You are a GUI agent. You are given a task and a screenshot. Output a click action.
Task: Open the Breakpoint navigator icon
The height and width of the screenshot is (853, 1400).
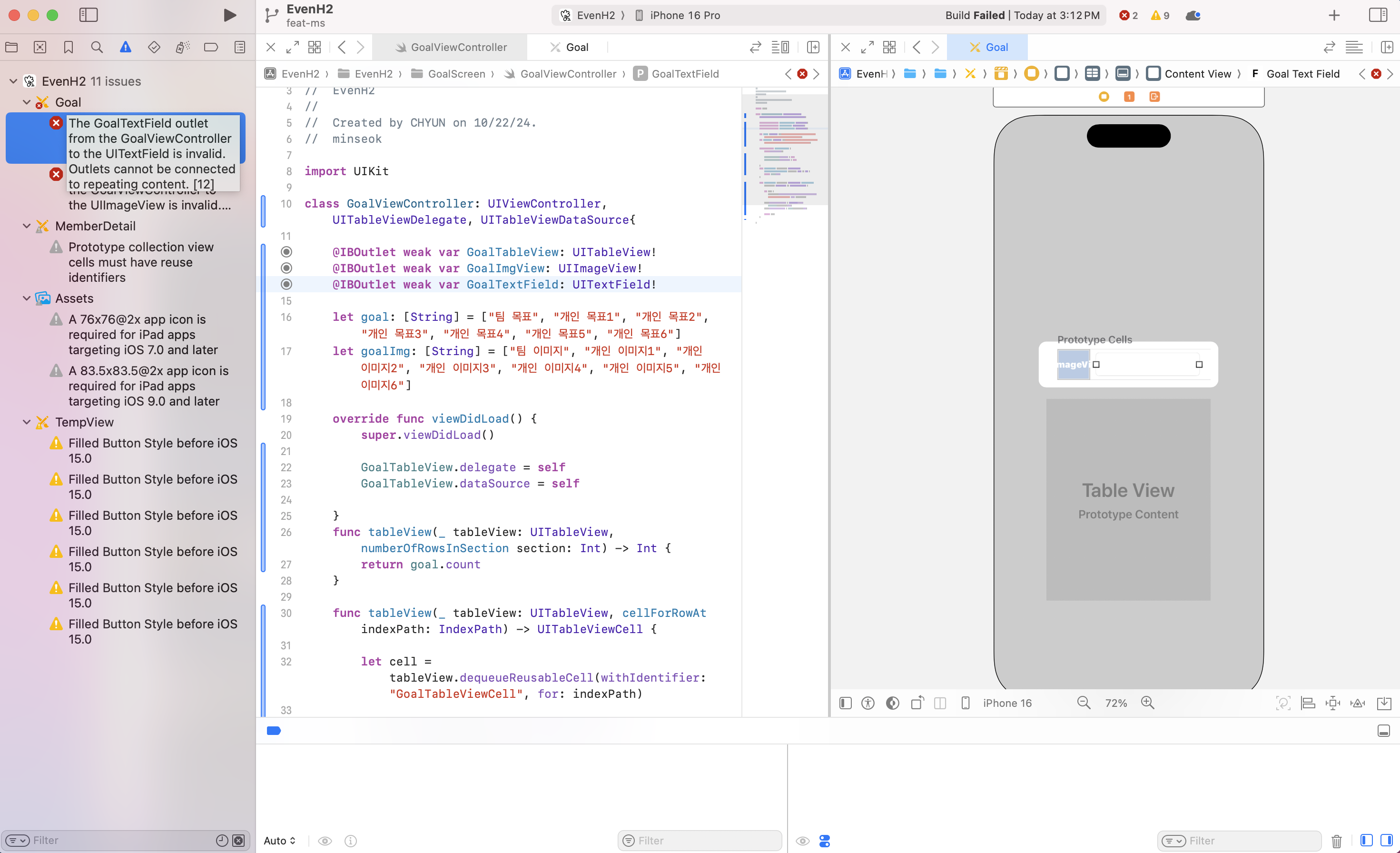(211, 47)
